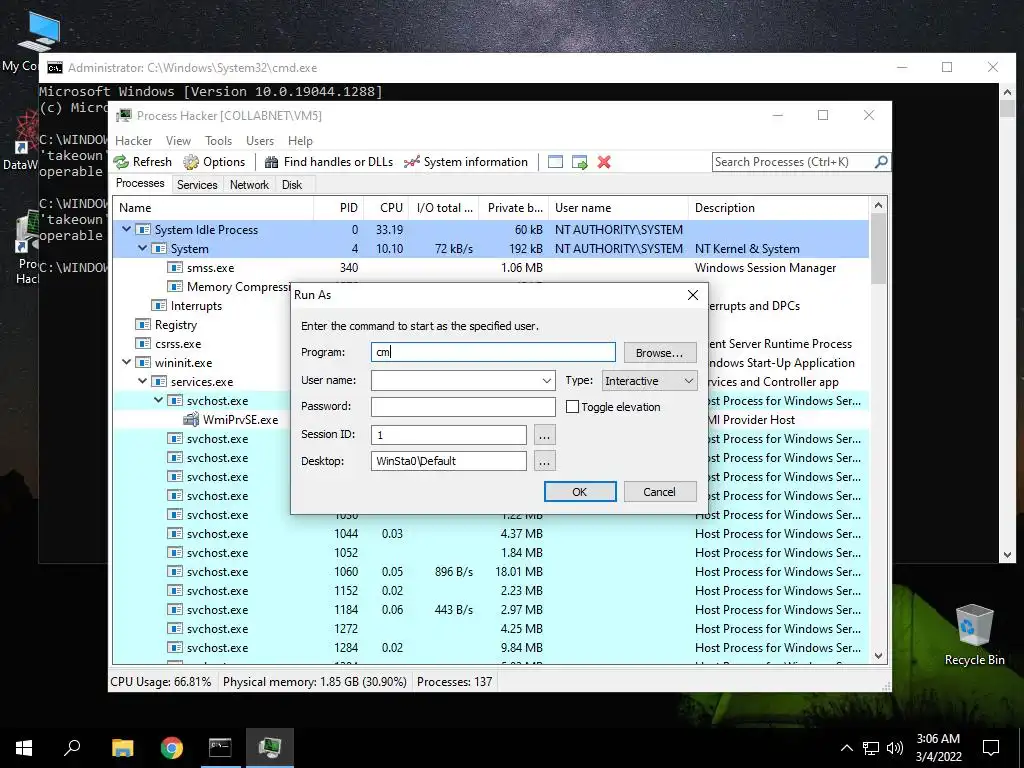The height and width of the screenshot is (768, 1024).
Task: Collapse the services.exe tree node
Action: 142,381
